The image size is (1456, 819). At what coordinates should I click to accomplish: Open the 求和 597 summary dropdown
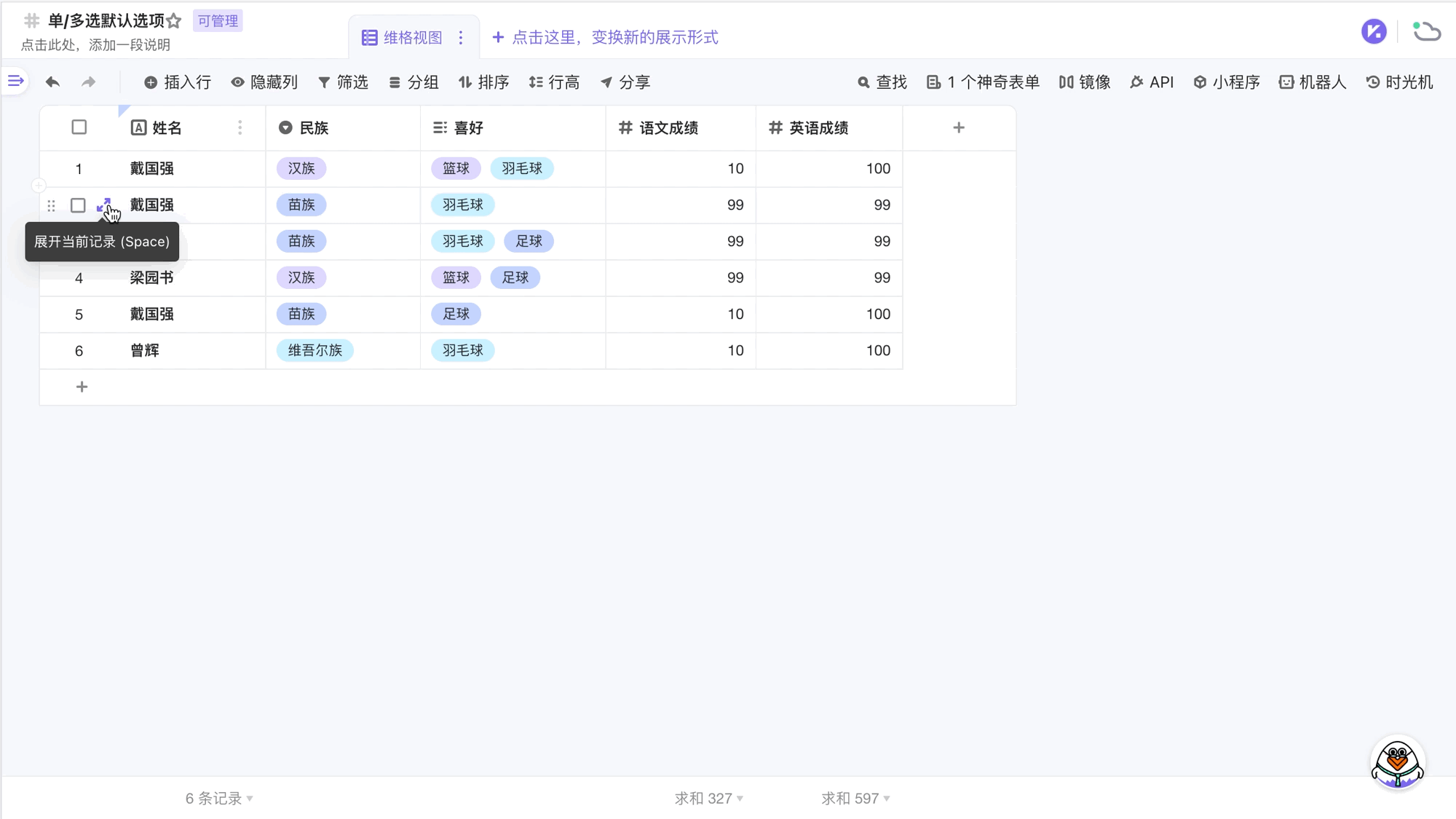pos(855,799)
